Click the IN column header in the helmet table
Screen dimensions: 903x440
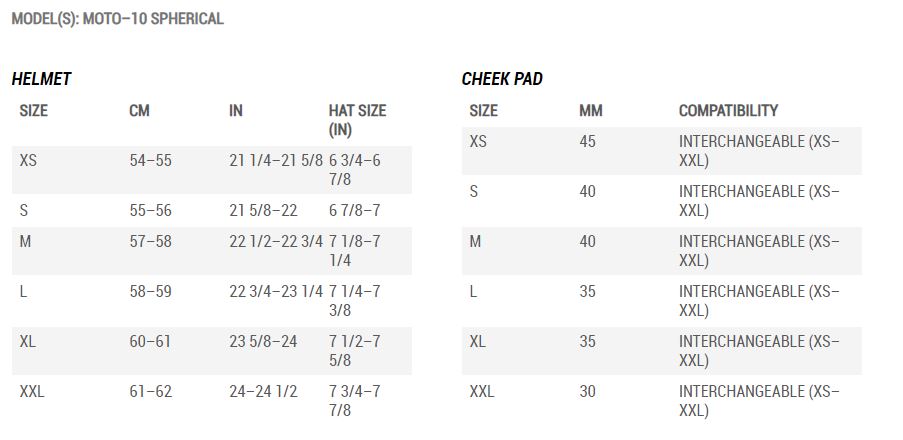pos(236,111)
